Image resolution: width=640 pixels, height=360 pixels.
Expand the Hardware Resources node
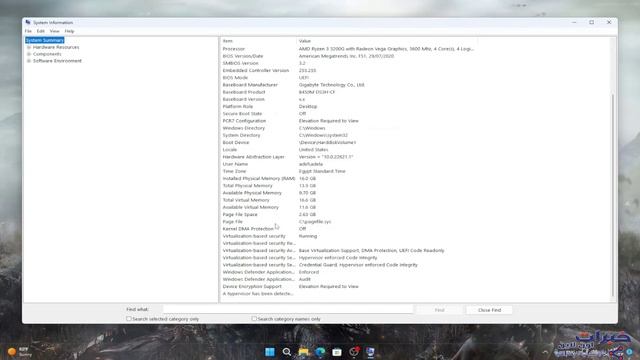coord(29,47)
